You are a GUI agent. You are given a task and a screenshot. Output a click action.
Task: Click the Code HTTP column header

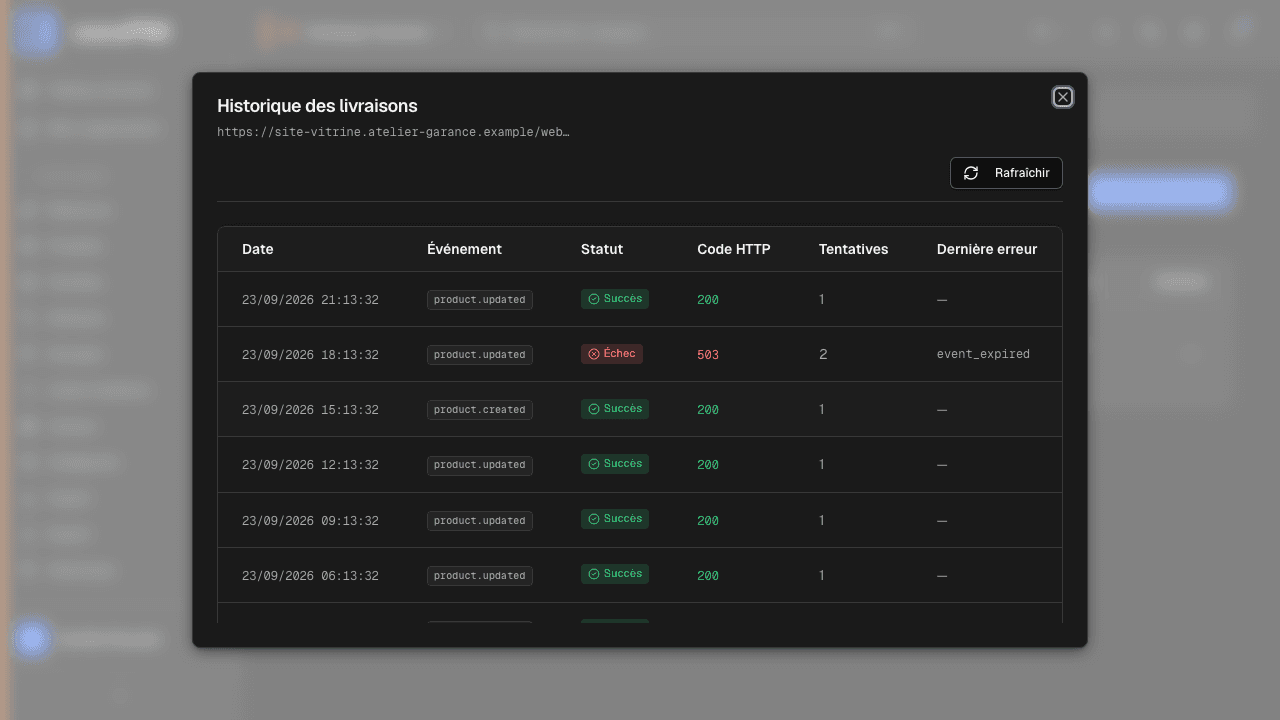pyautogui.click(x=734, y=249)
